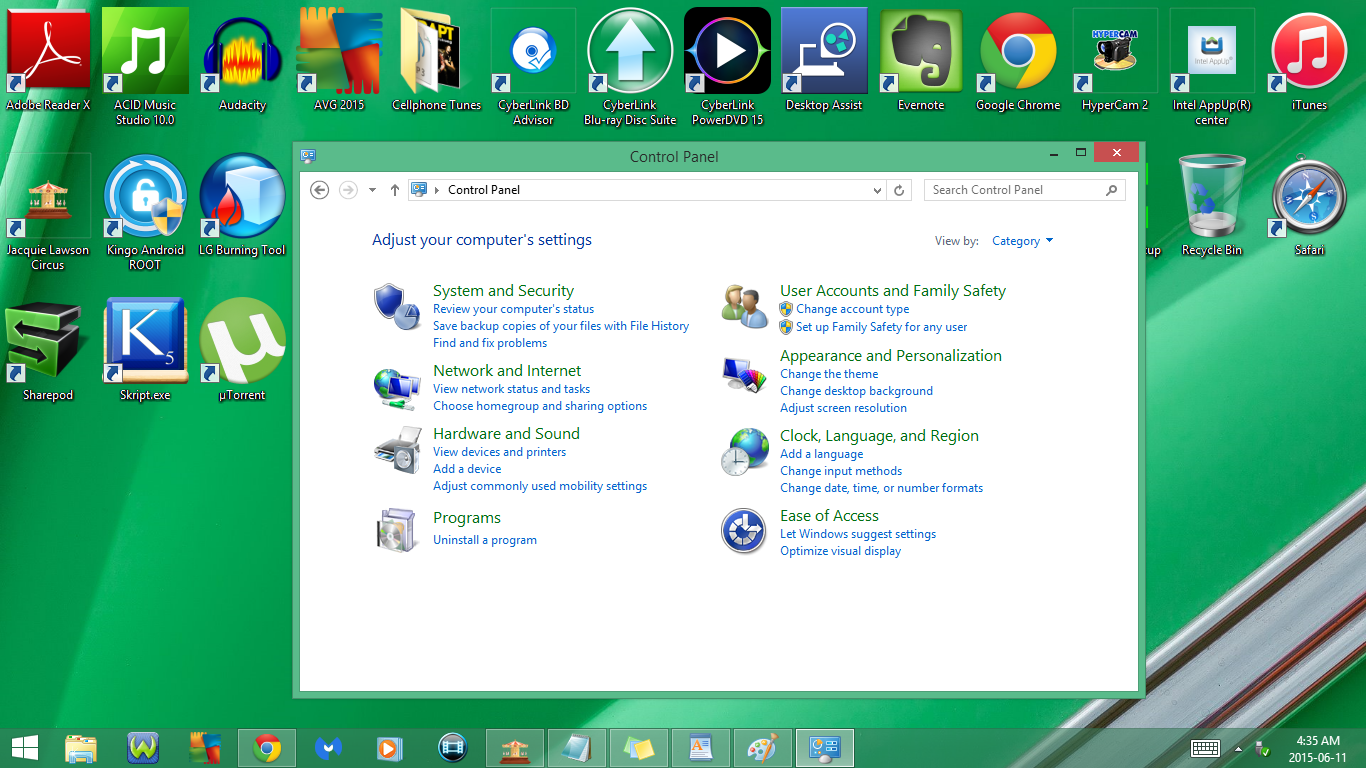Refresh the Control Panel view
The width and height of the screenshot is (1366, 768).
[x=899, y=190]
